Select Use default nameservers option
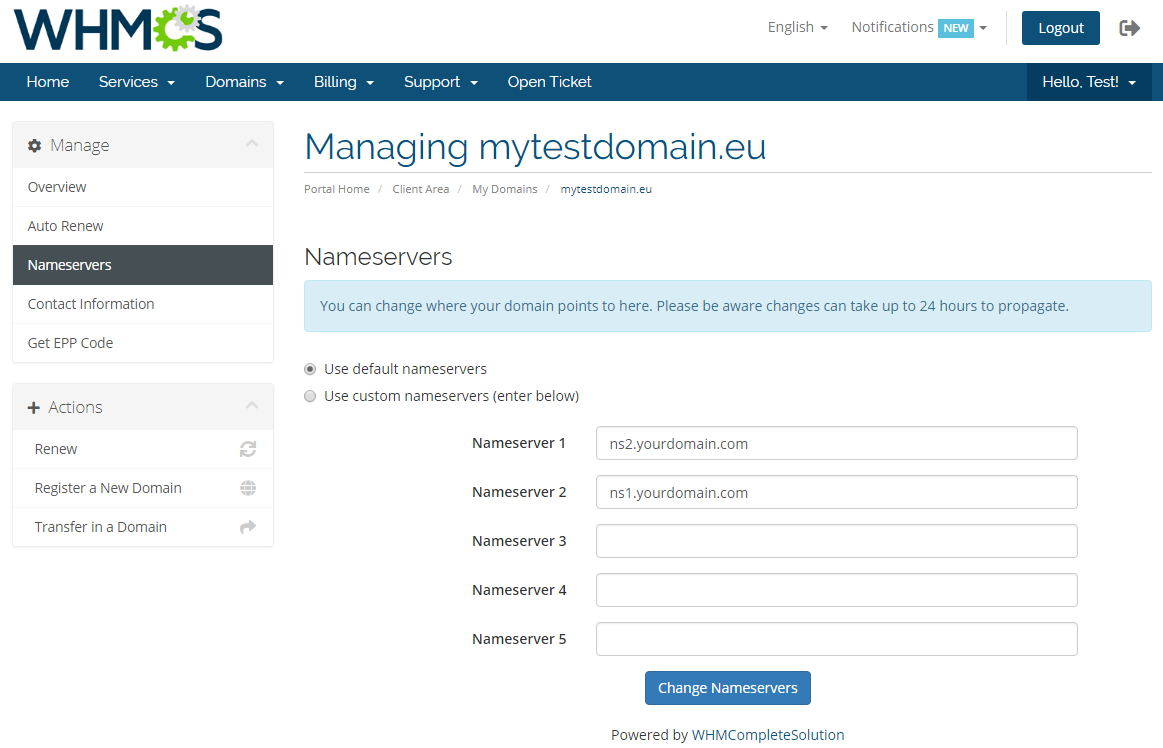 click(310, 369)
